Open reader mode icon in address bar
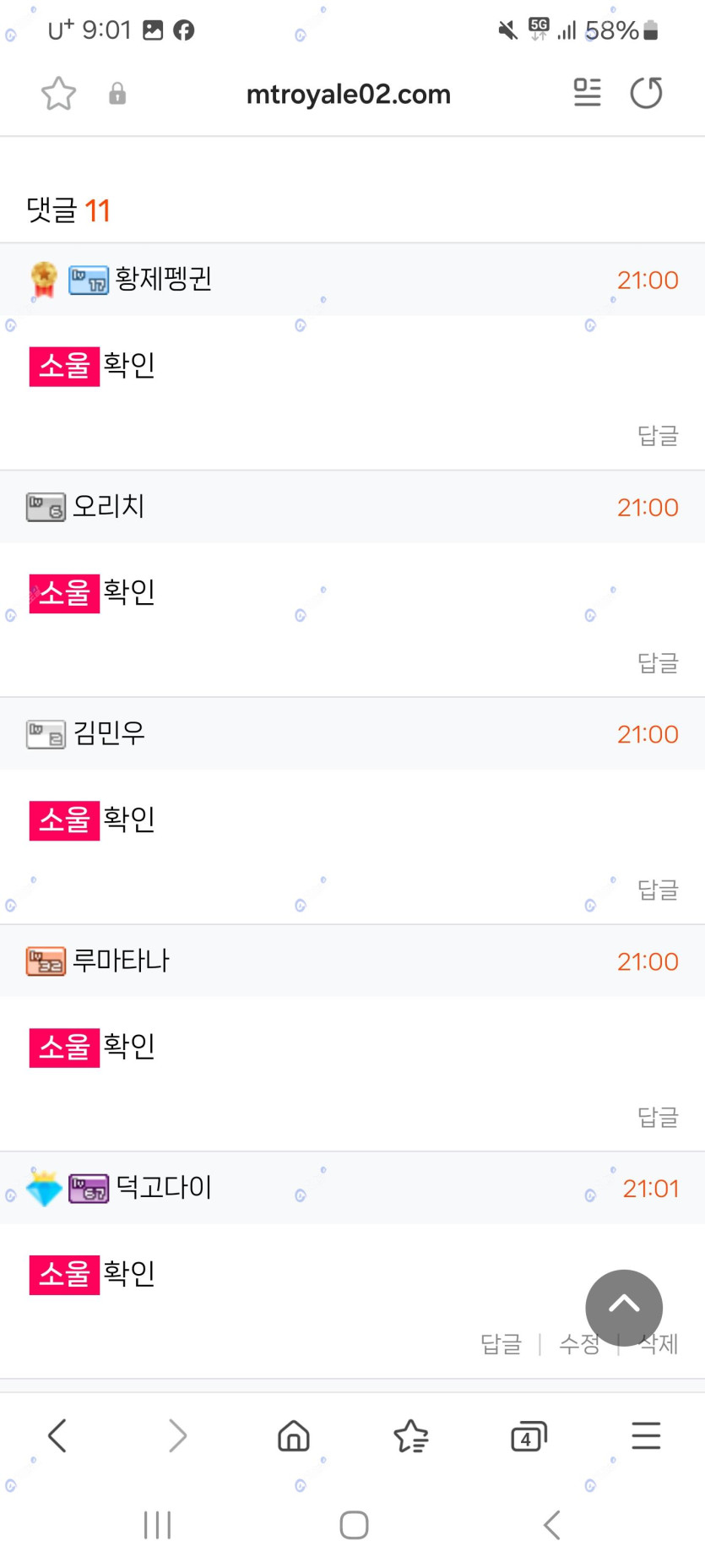Screen dimensions: 705x1568 [x=587, y=93]
